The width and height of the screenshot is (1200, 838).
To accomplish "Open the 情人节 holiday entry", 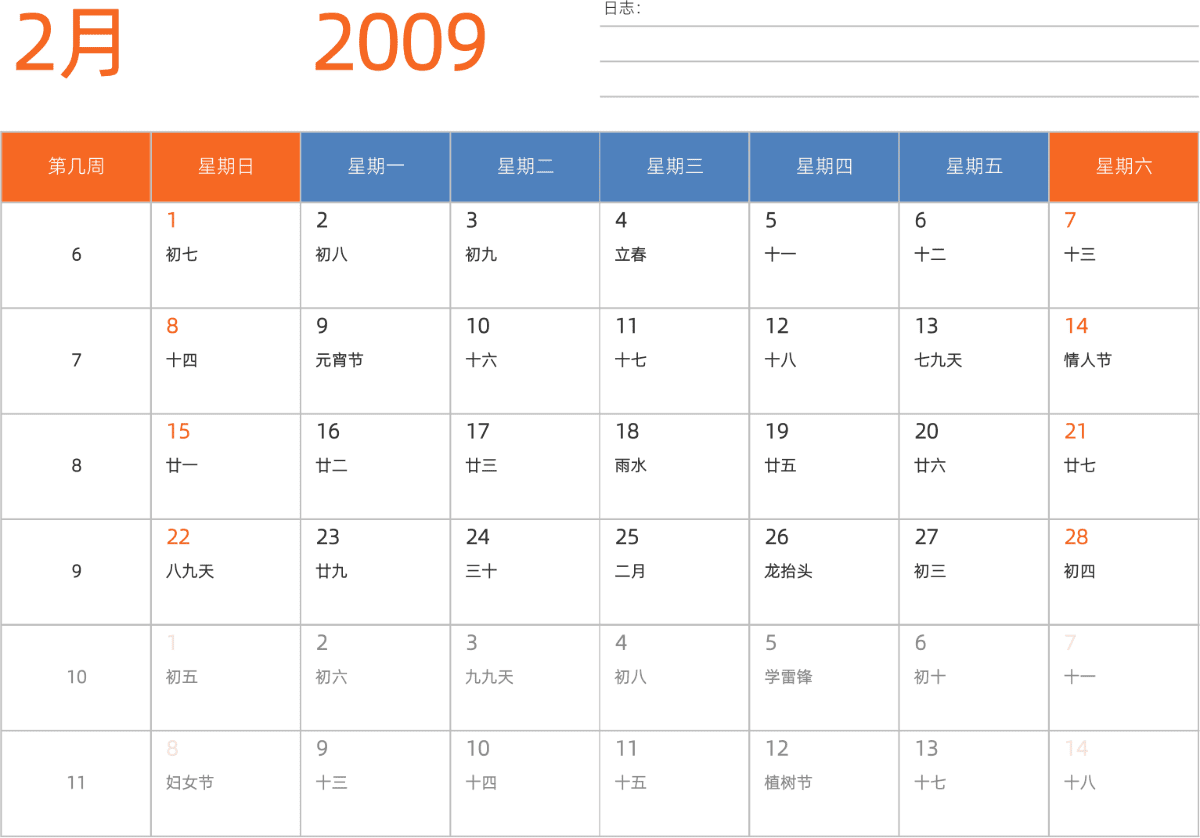I will click(1088, 360).
